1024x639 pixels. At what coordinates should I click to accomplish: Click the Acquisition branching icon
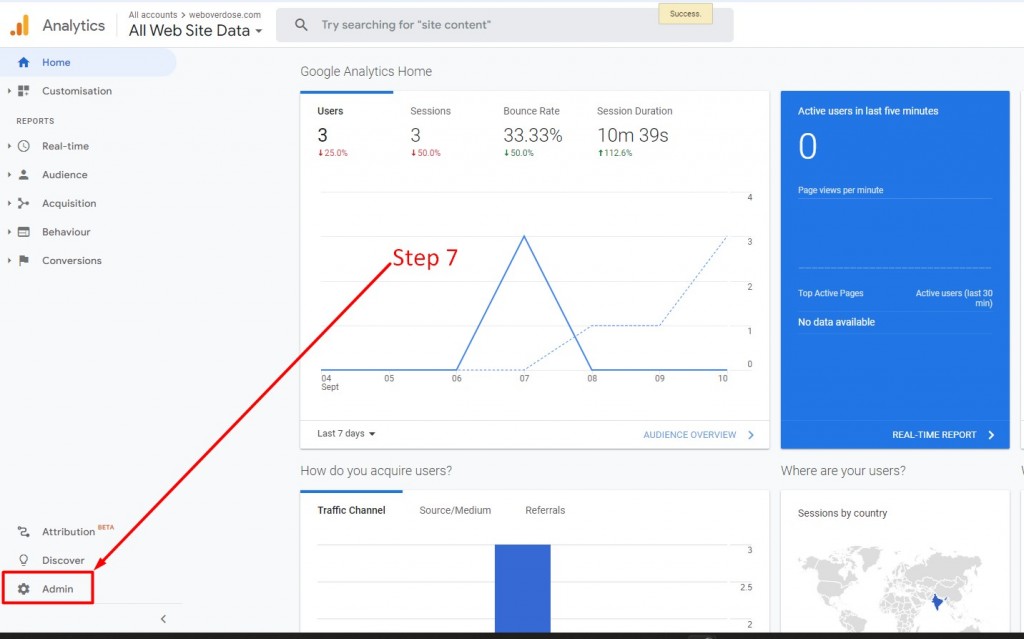coord(24,203)
